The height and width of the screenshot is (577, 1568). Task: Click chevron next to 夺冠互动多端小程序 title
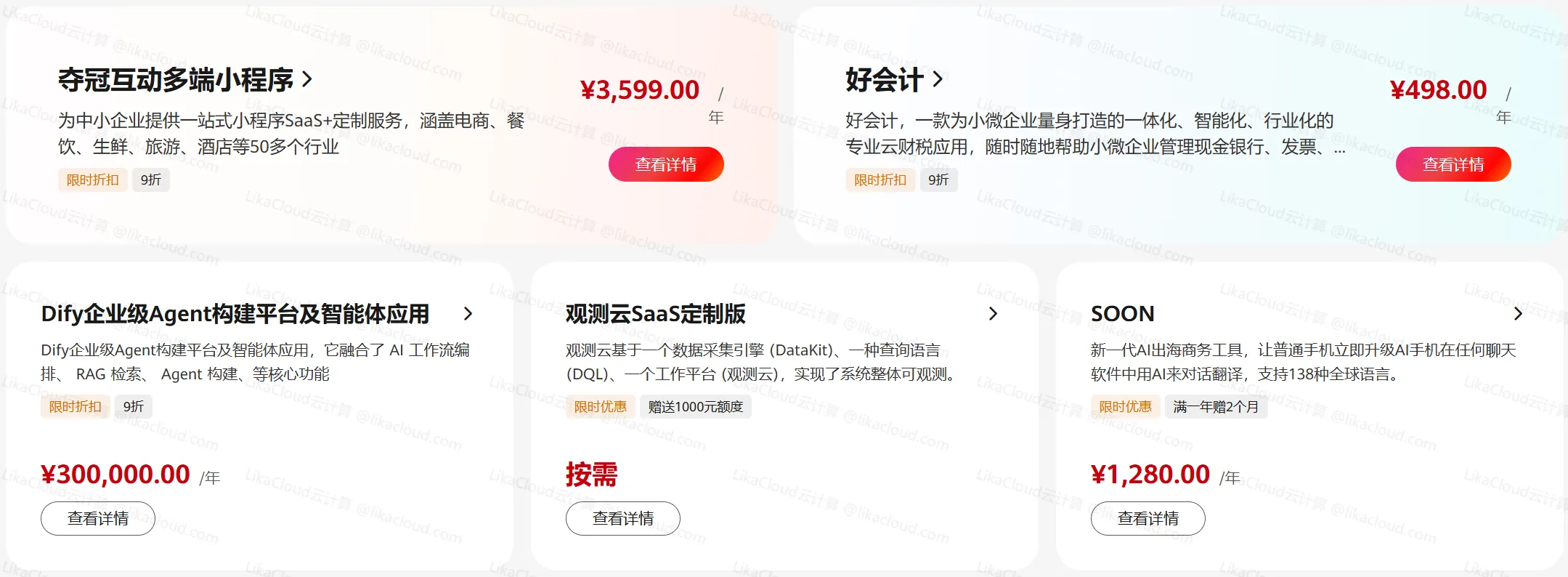point(307,79)
